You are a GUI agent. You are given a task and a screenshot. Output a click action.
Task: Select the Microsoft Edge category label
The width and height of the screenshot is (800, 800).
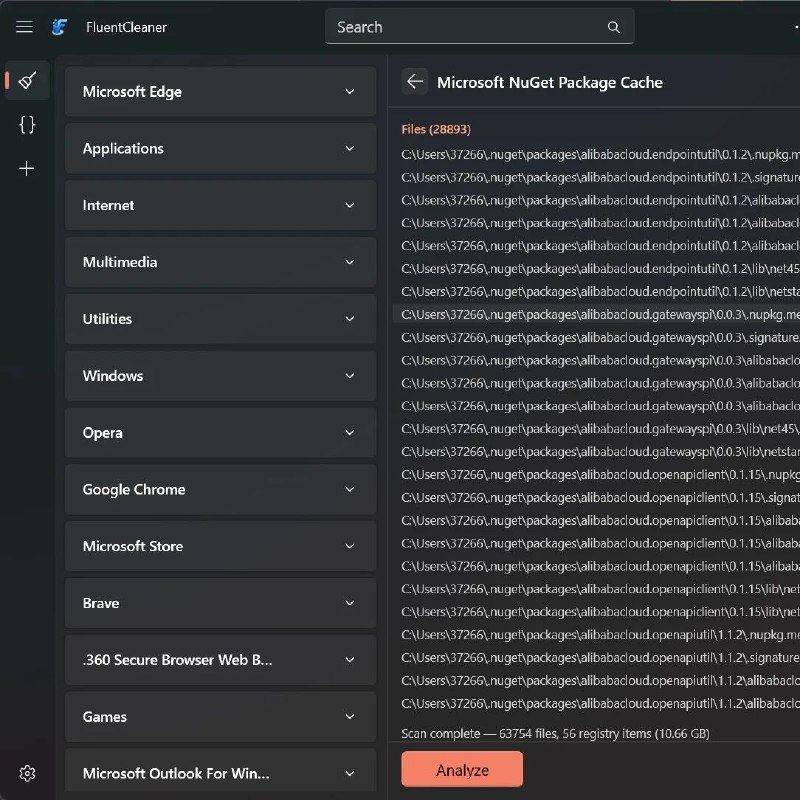click(x=132, y=92)
